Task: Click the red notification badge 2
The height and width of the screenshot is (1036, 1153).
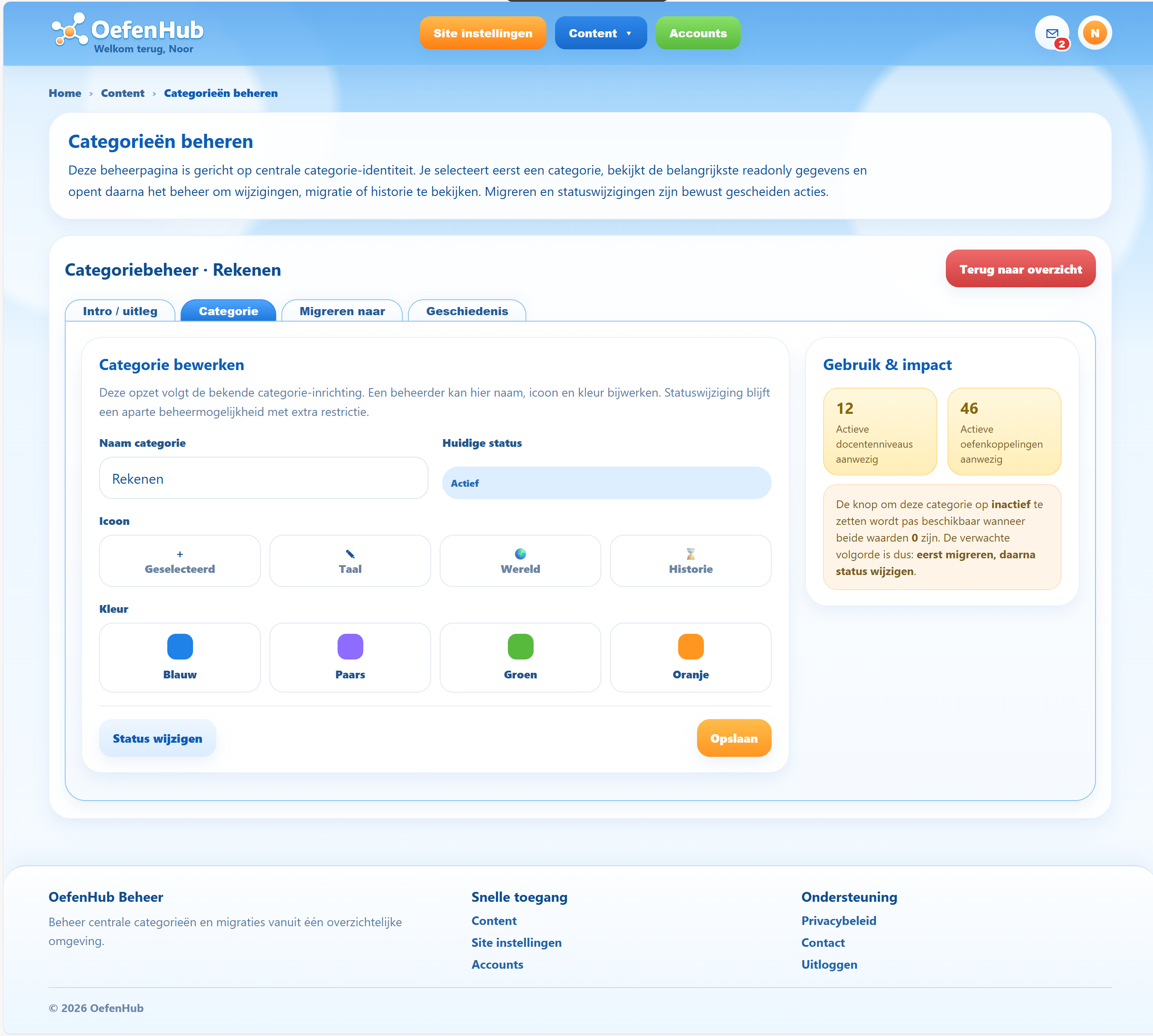Action: point(1061,44)
